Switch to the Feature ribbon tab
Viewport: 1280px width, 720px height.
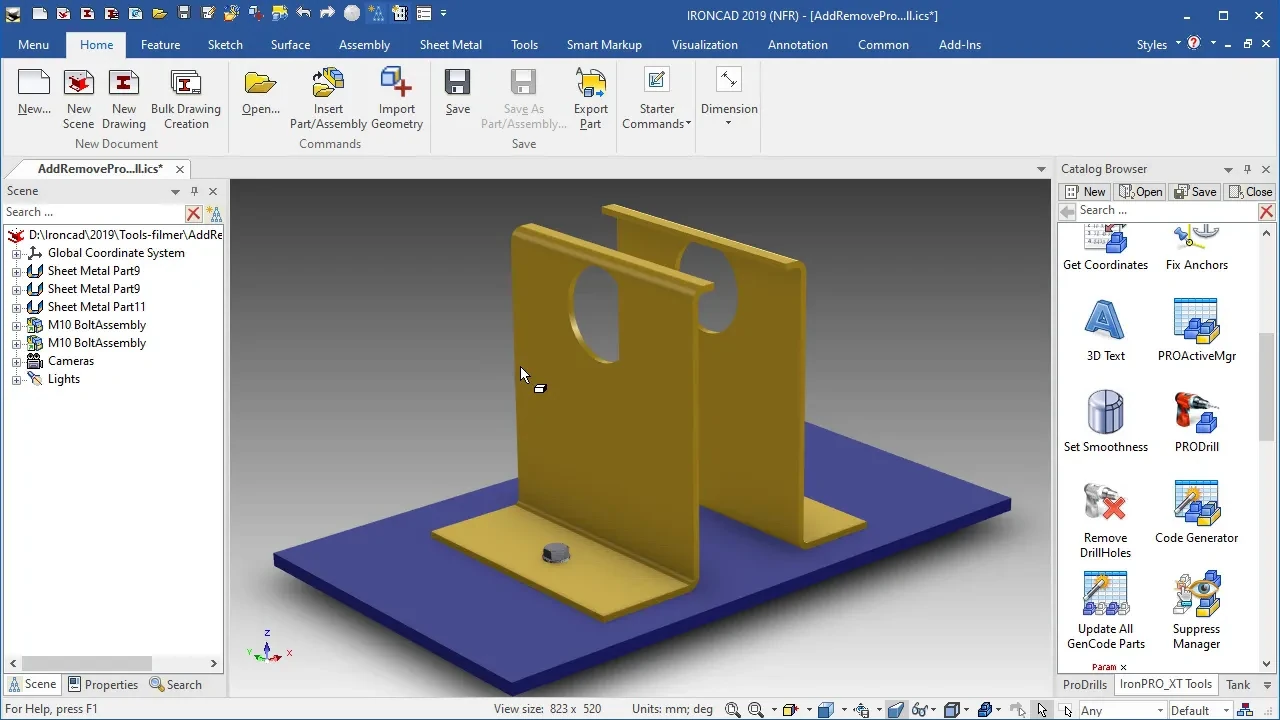(160, 45)
